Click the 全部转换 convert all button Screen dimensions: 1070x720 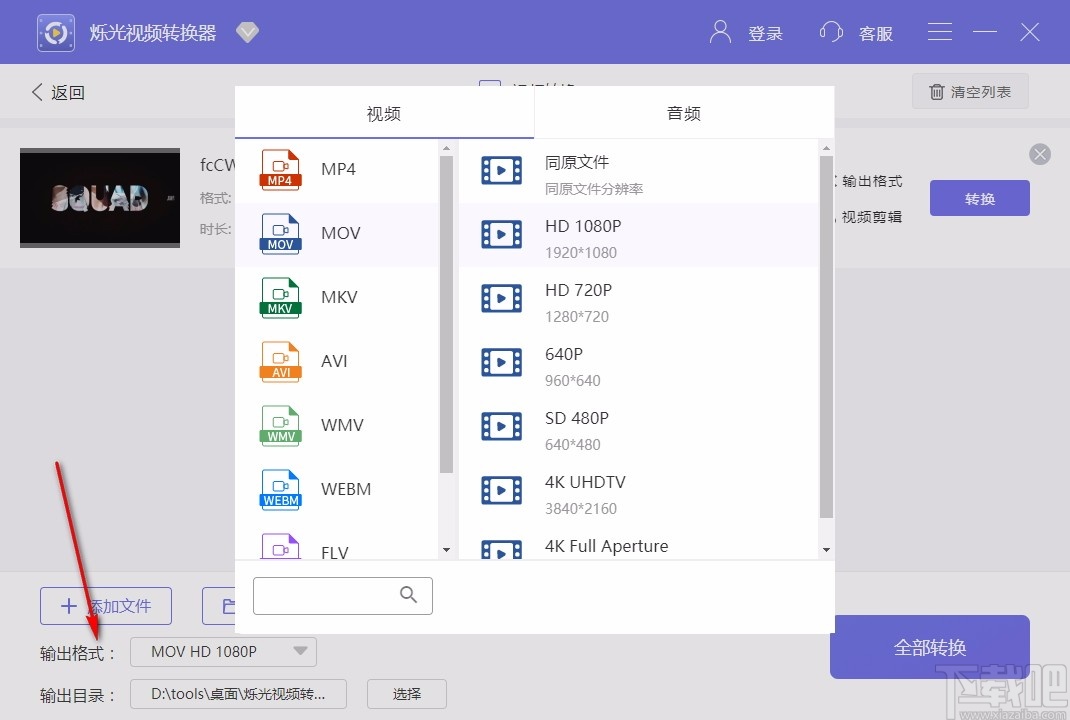[929, 648]
